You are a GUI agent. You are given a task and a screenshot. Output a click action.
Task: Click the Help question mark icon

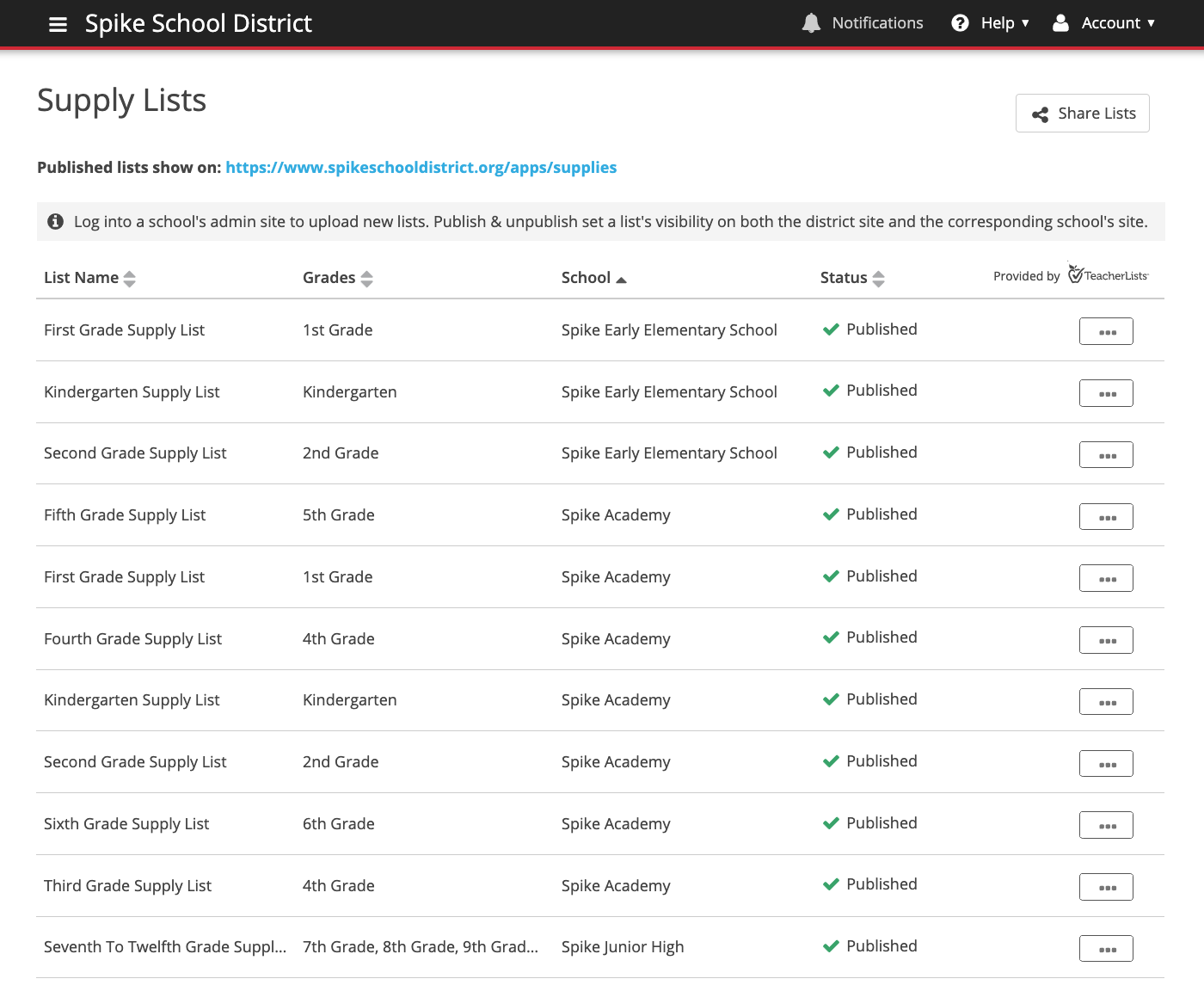[x=960, y=22]
